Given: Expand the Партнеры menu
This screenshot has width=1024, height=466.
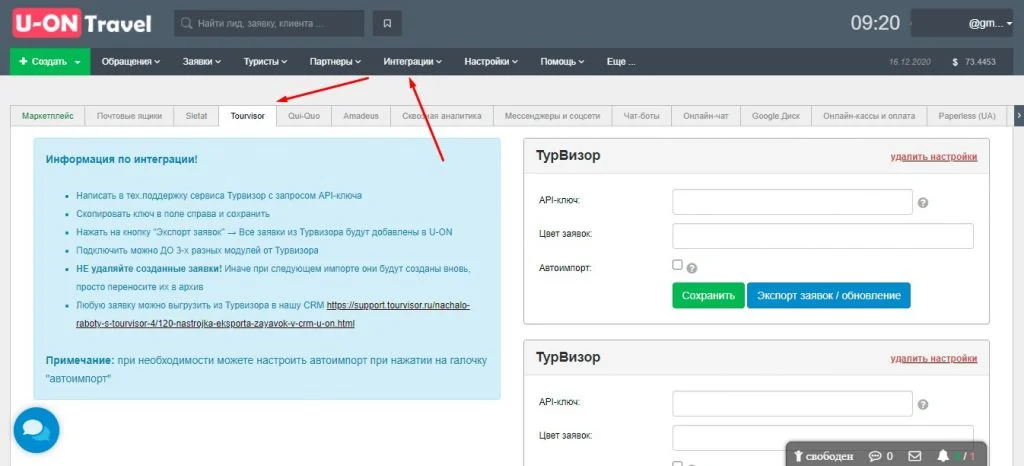Looking at the screenshot, I should 335,62.
